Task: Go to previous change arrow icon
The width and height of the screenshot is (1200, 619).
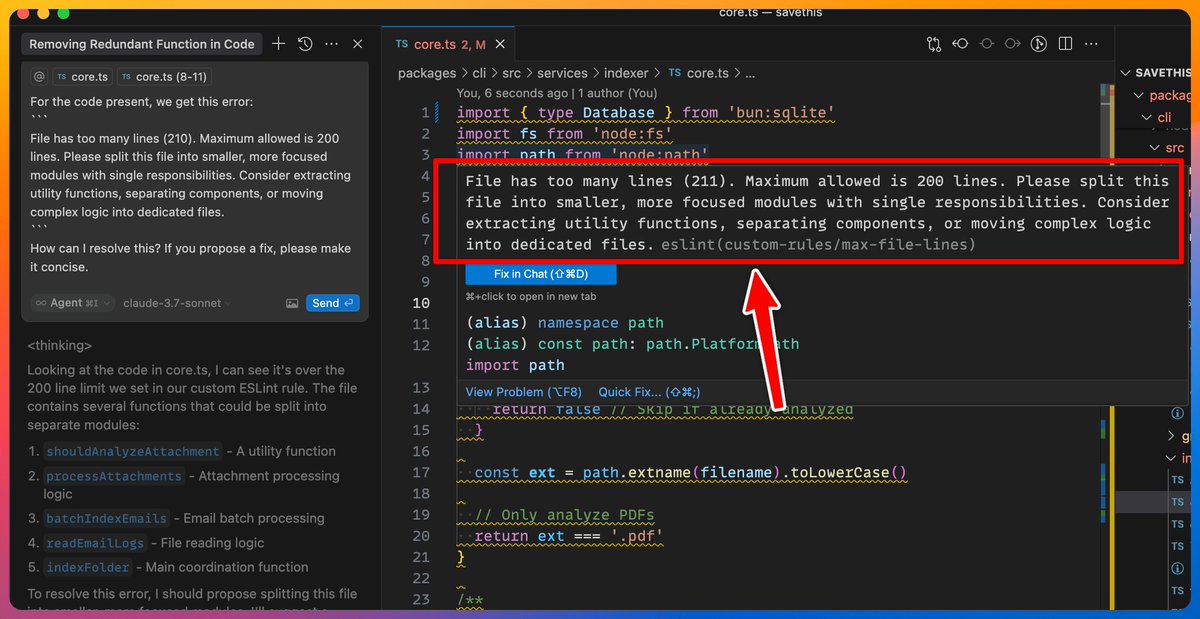Action: pos(960,44)
